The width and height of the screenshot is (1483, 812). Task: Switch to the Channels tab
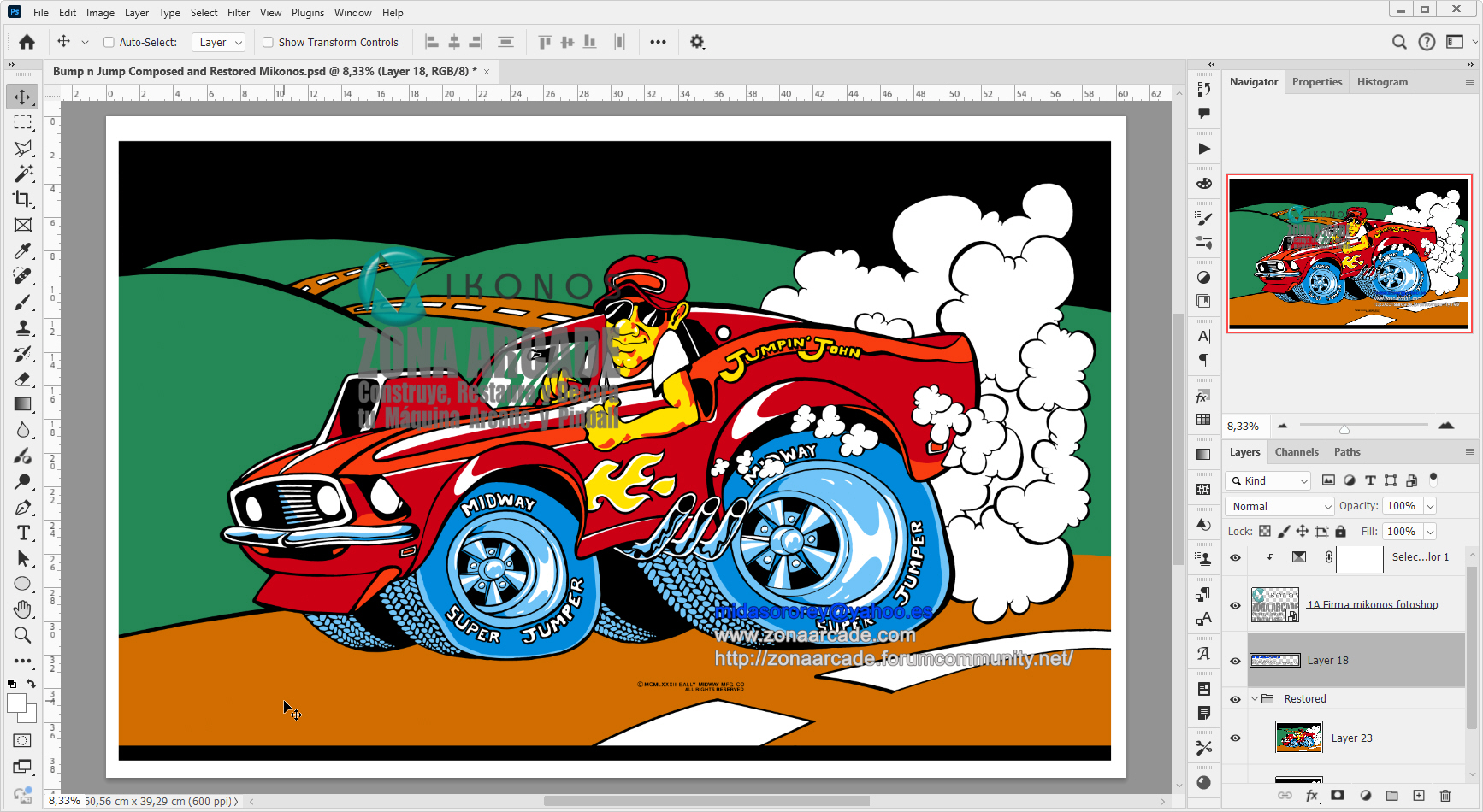1297,452
